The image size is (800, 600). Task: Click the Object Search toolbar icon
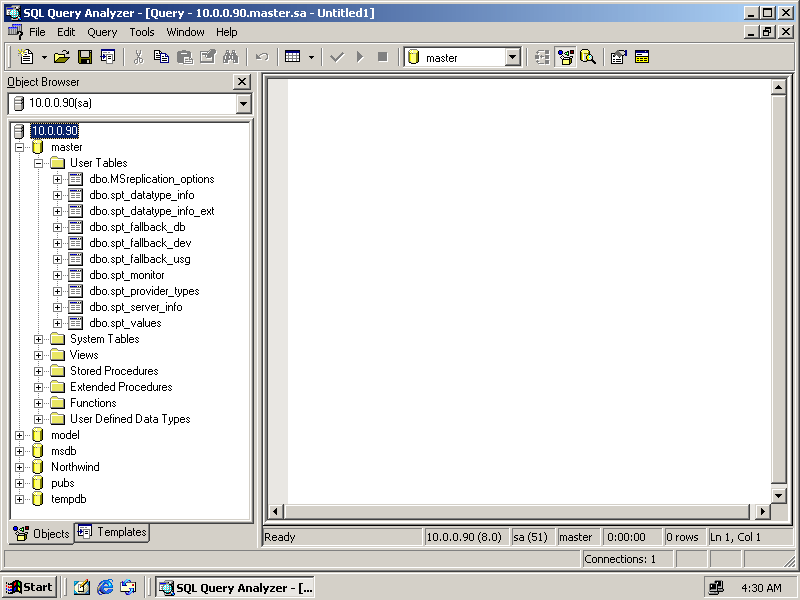click(588, 57)
